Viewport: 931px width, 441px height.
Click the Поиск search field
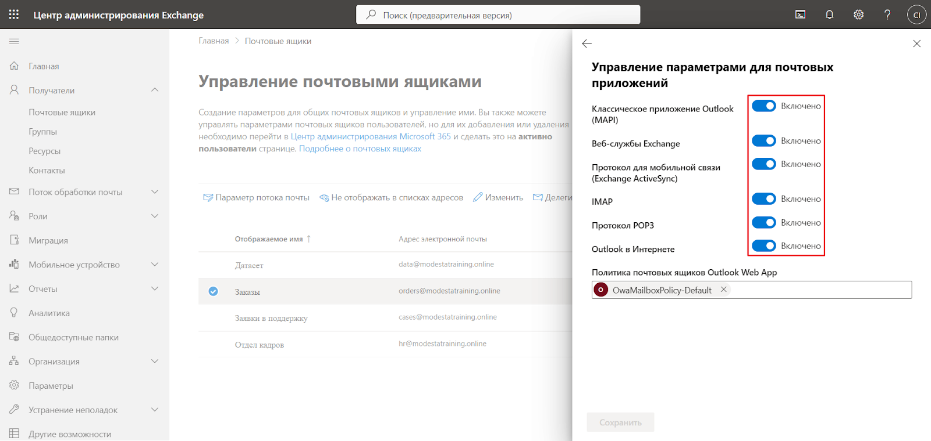click(498, 15)
